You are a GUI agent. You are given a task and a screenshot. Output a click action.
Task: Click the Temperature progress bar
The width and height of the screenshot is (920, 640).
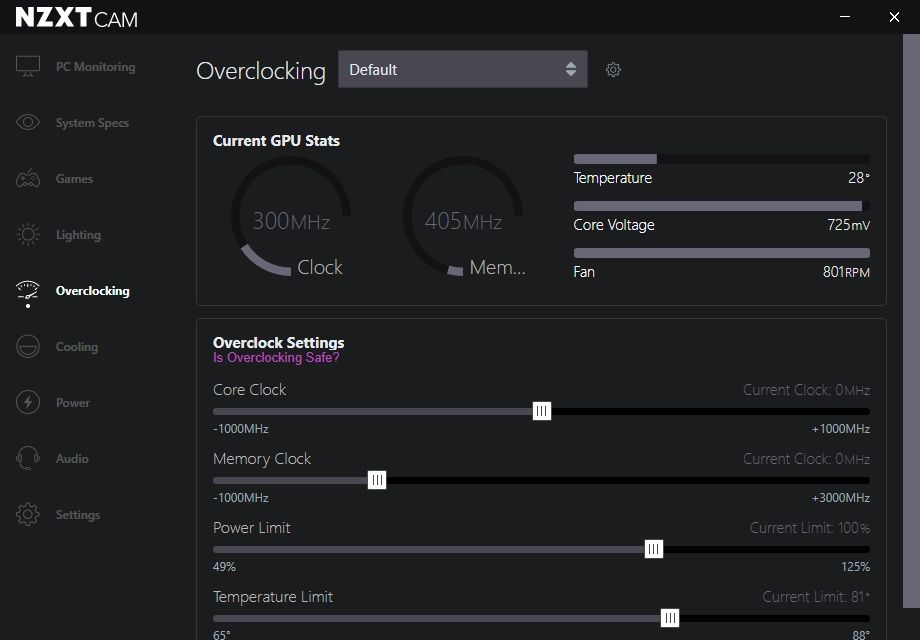(x=722, y=159)
